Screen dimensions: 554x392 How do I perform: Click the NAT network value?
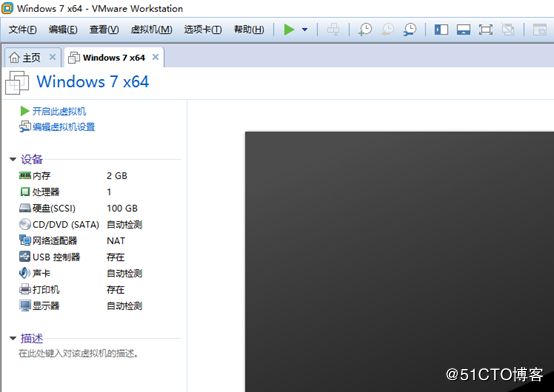[116, 241]
